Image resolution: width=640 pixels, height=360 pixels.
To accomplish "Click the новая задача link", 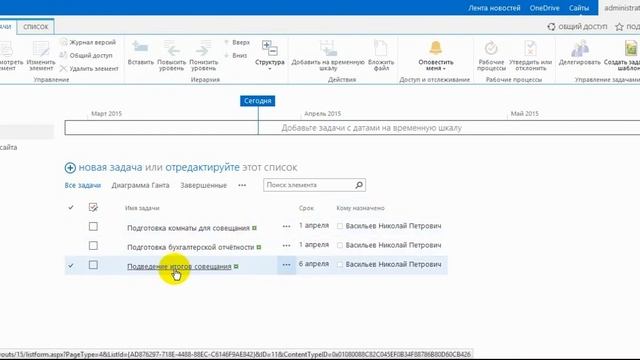I will click(x=110, y=167).
